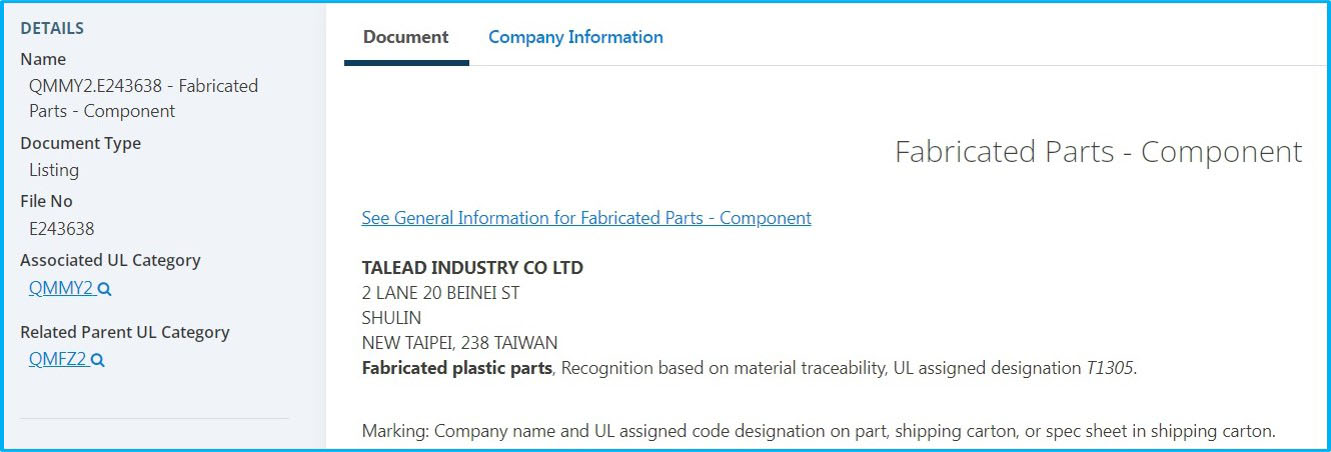Click the file number E243638 value
The width and height of the screenshot is (1331, 452).
[62, 229]
